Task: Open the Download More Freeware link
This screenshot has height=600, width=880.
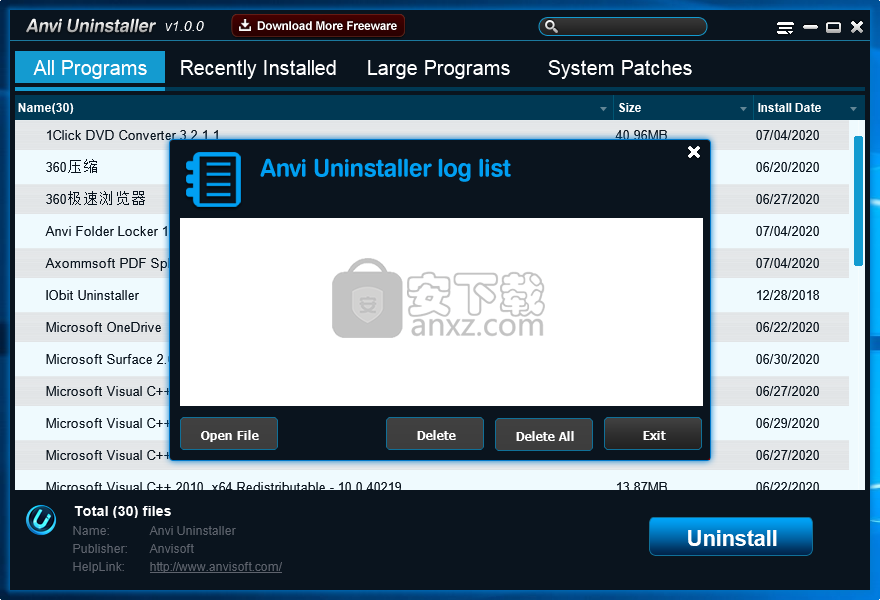Action: 318,26
